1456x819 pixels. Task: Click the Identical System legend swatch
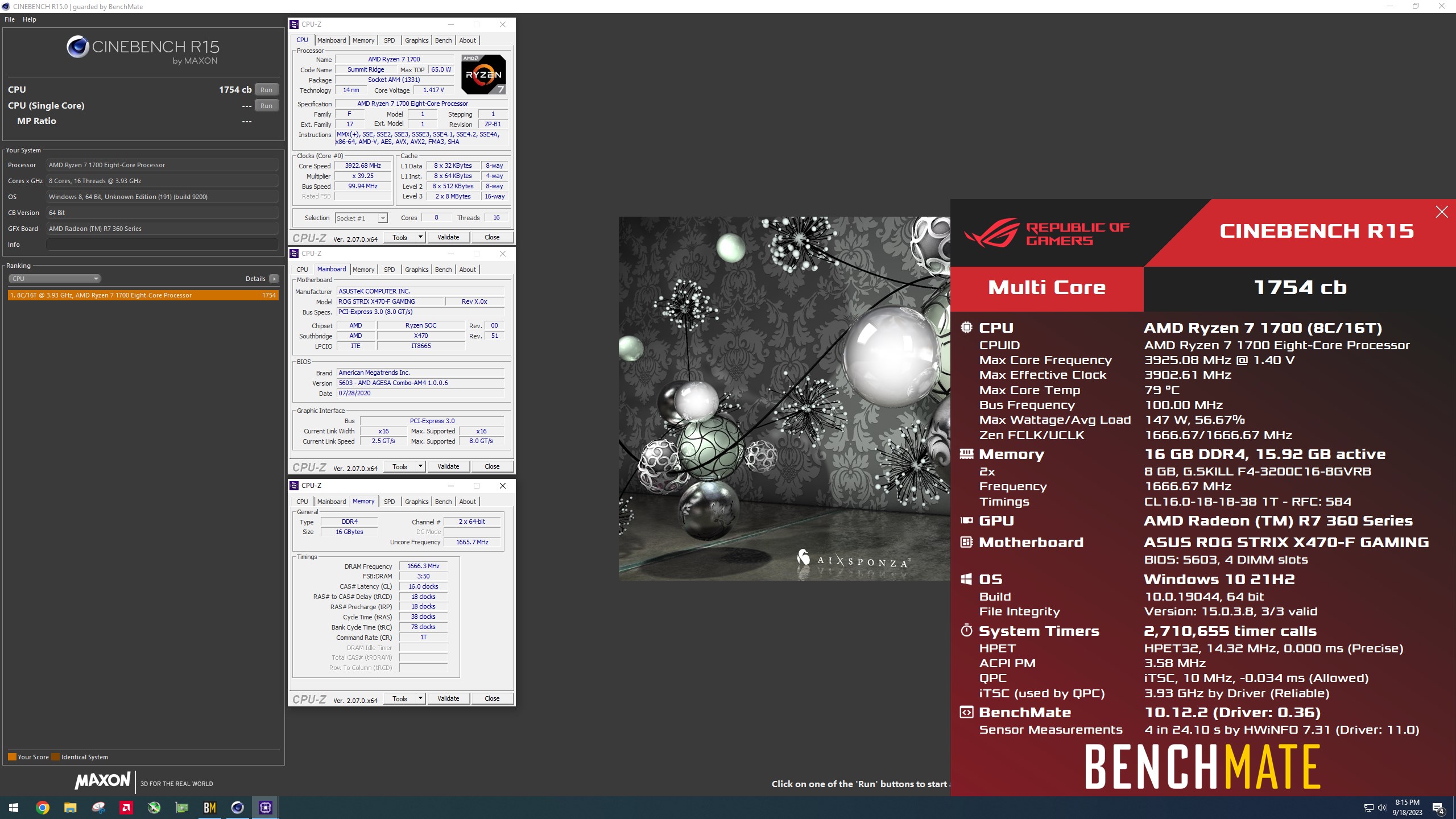point(55,757)
